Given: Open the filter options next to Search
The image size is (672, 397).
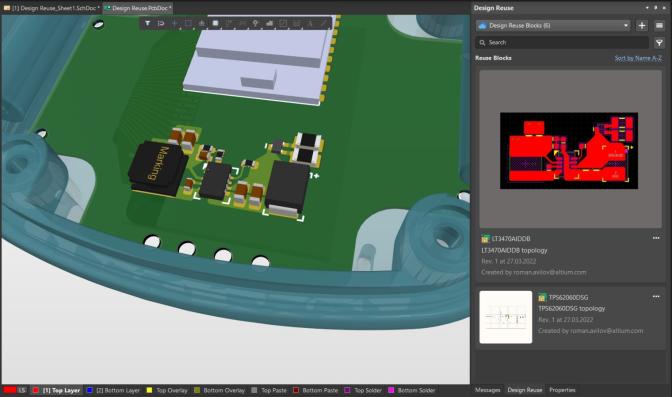Looking at the screenshot, I should coord(659,42).
